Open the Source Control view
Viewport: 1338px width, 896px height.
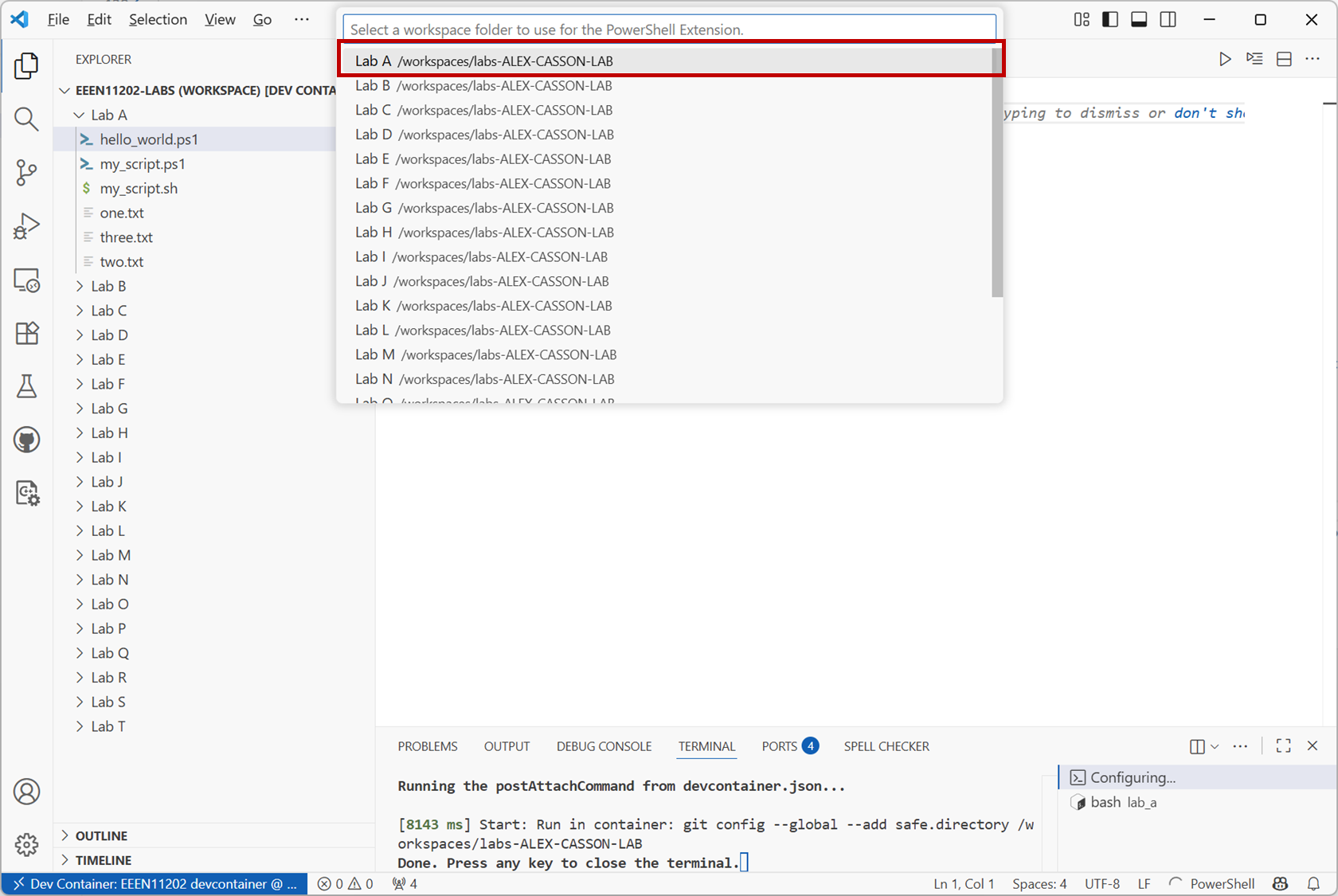pos(26,172)
